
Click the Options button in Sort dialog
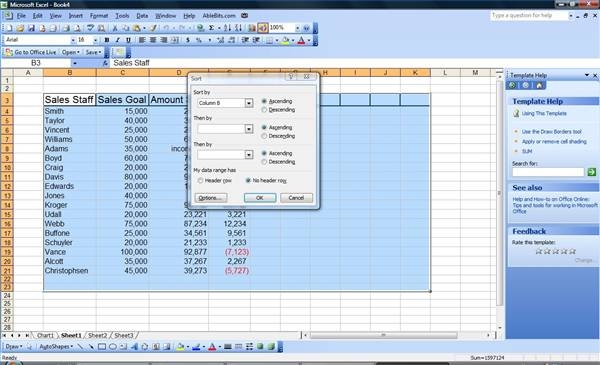click(x=210, y=198)
